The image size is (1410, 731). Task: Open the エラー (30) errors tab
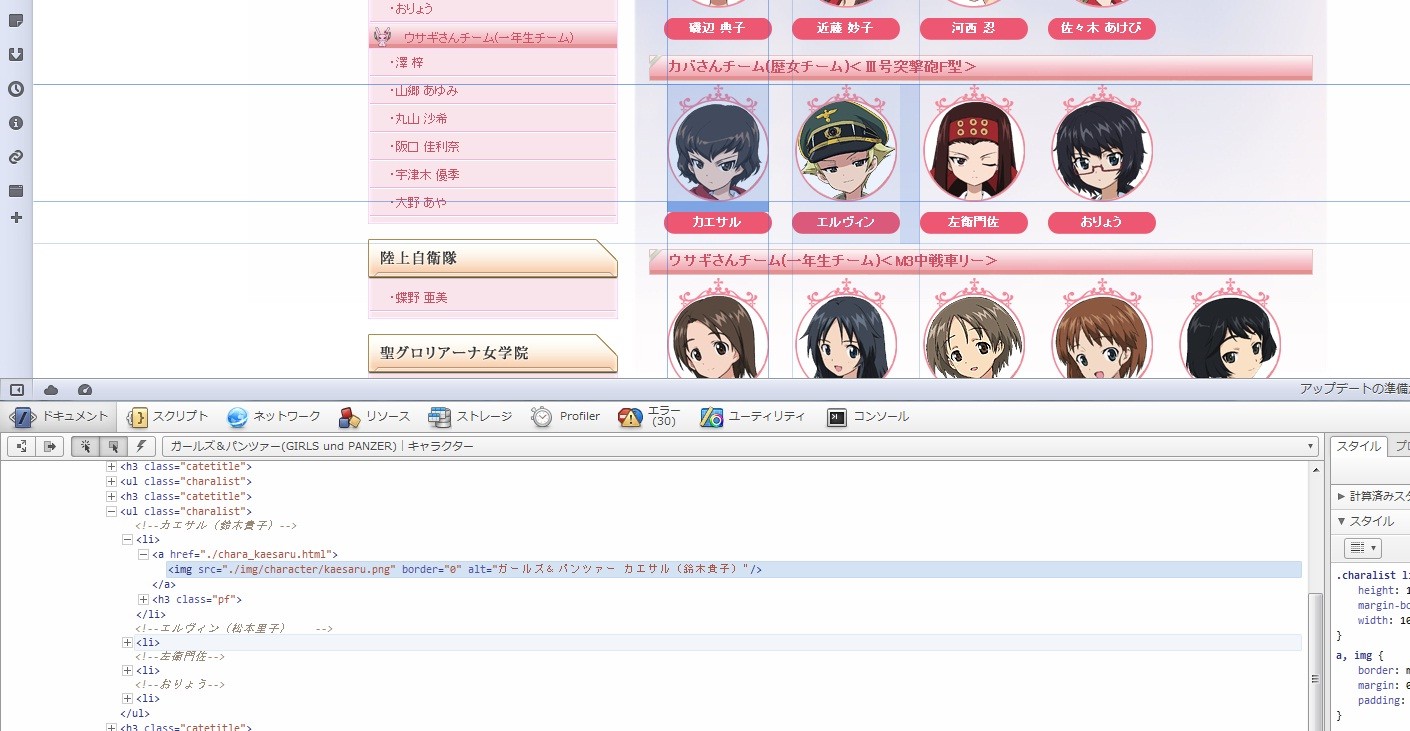coord(650,417)
